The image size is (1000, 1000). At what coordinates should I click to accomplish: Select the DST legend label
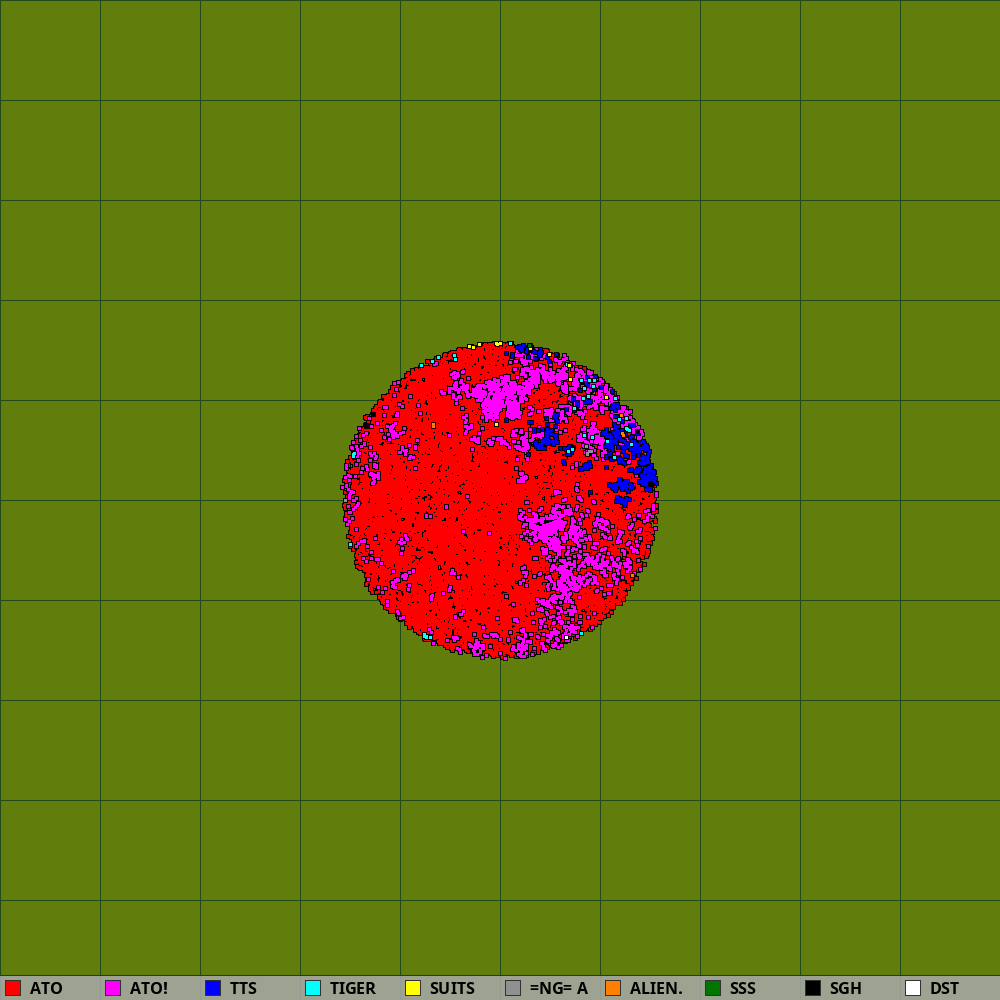[x=945, y=989]
